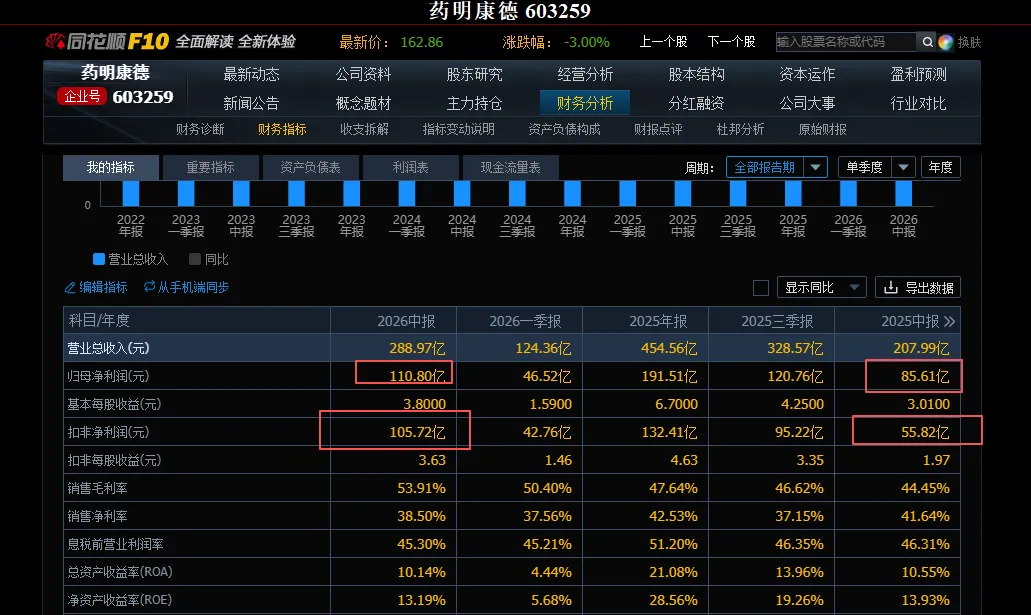
Task: Tick the checkbox beside 显示同比
Action: point(761,287)
